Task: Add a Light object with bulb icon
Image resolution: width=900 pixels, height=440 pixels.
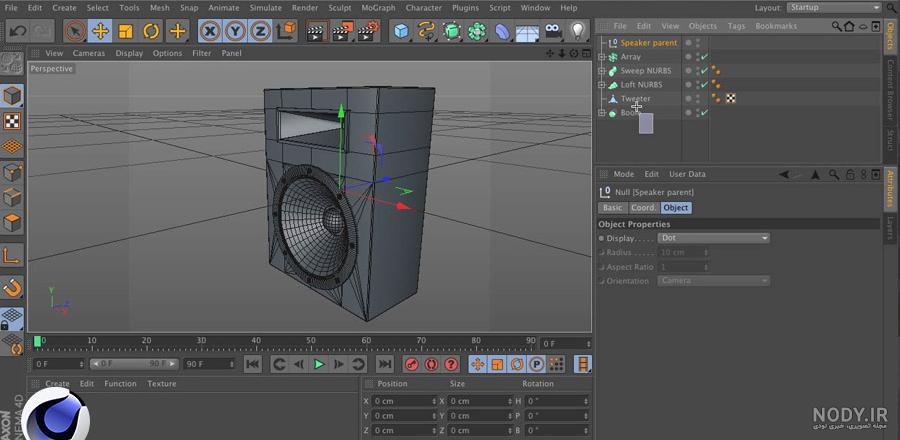Action: (x=579, y=31)
